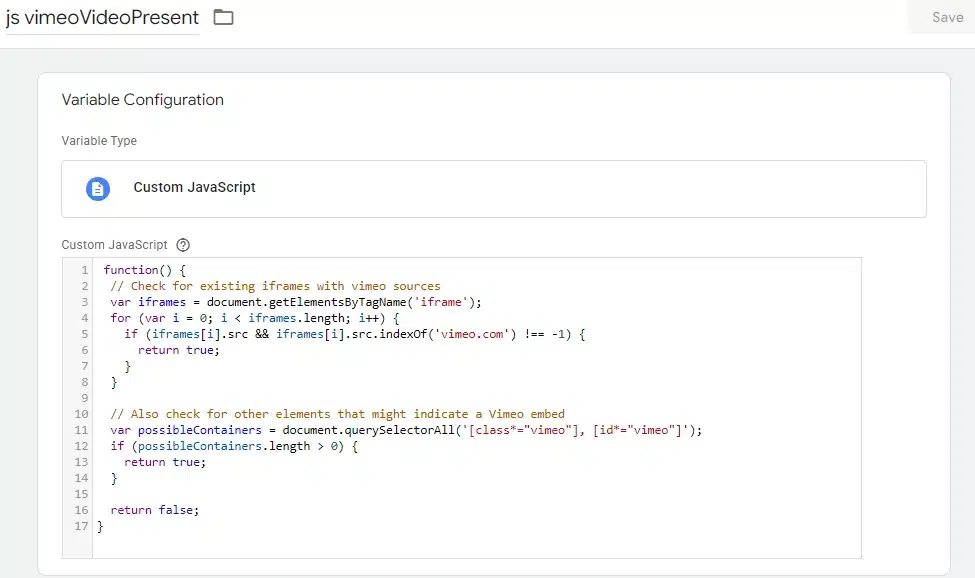Click the possibleContainers.length condition line
This screenshot has width=975, height=578.
pyautogui.click(x=233, y=446)
